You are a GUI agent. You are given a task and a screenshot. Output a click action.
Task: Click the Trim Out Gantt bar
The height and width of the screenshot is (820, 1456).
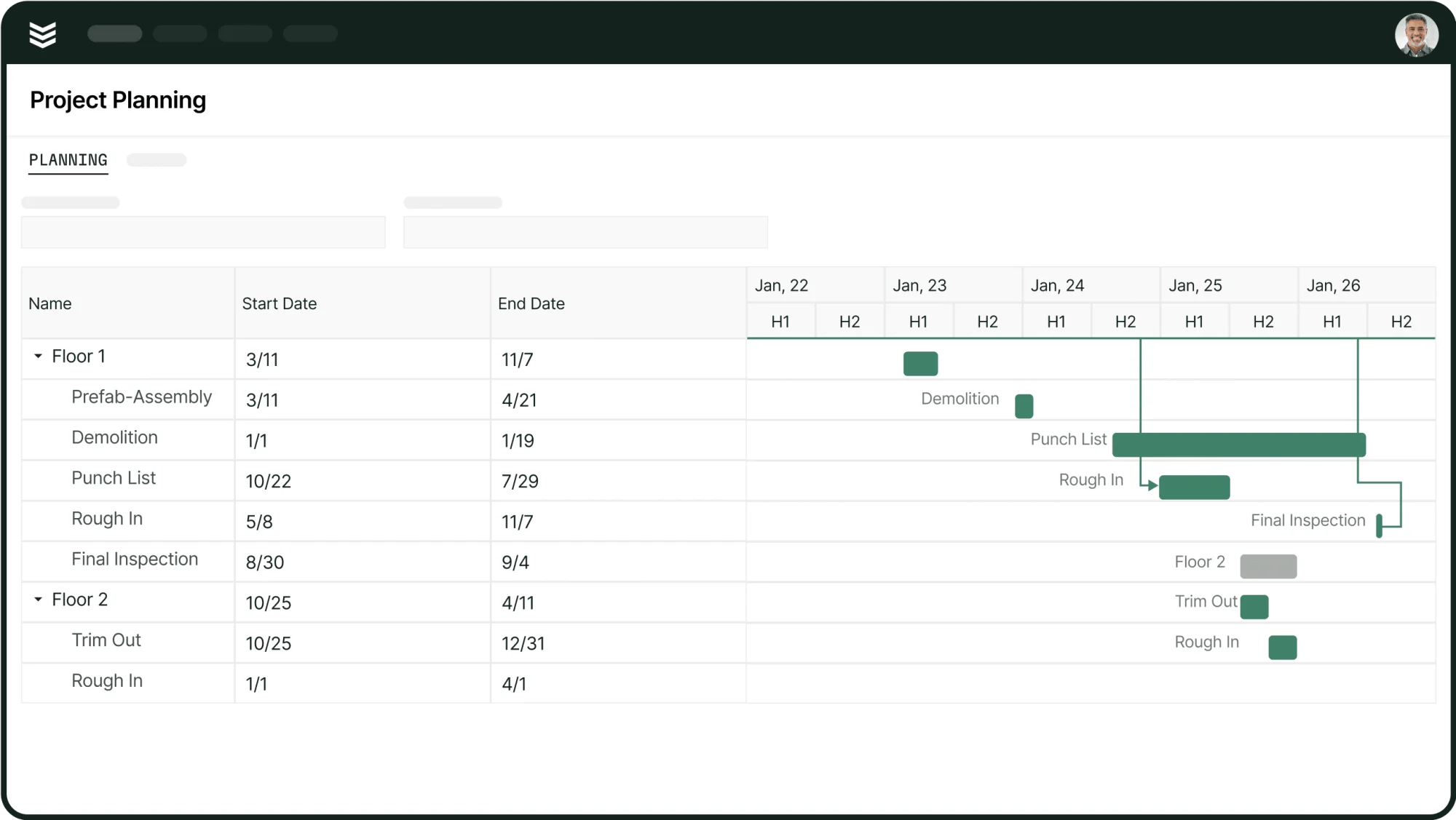click(x=1254, y=606)
